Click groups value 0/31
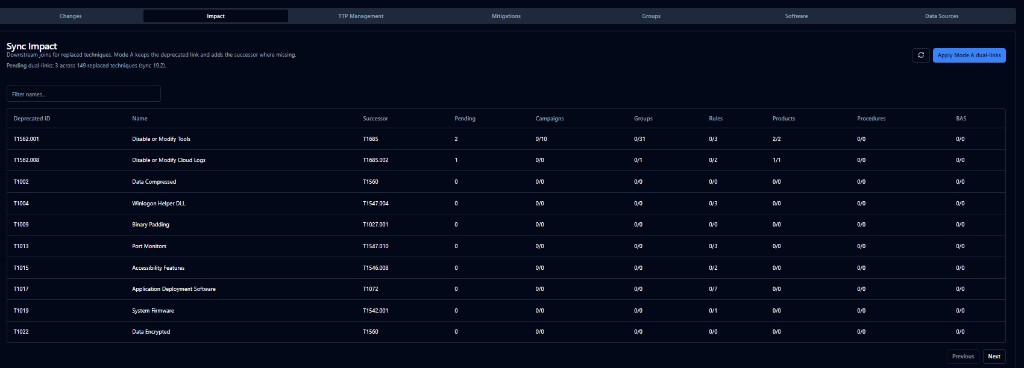The image size is (1024, 368). (x=639, y=139)
